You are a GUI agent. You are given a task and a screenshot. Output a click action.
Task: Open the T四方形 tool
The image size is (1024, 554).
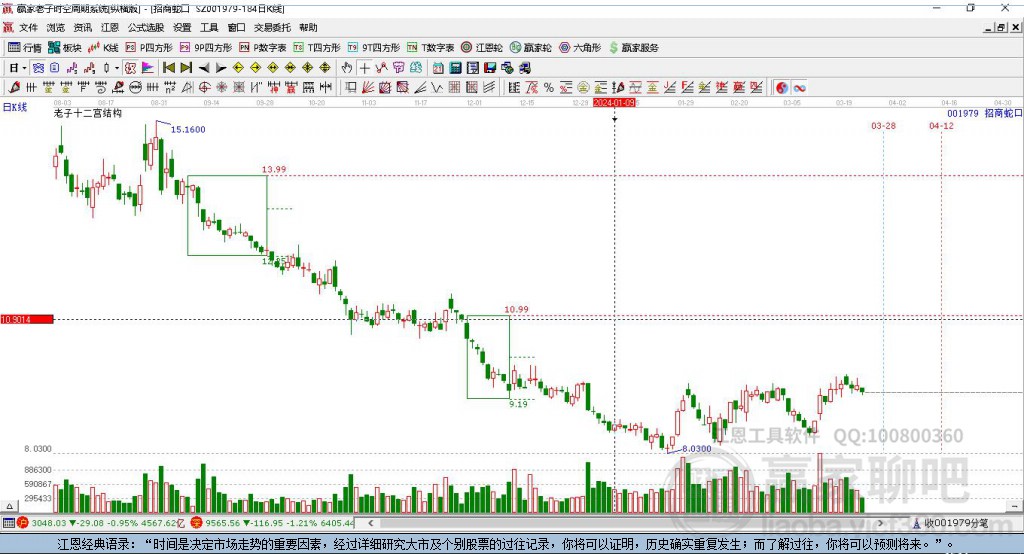pos(317,48)
